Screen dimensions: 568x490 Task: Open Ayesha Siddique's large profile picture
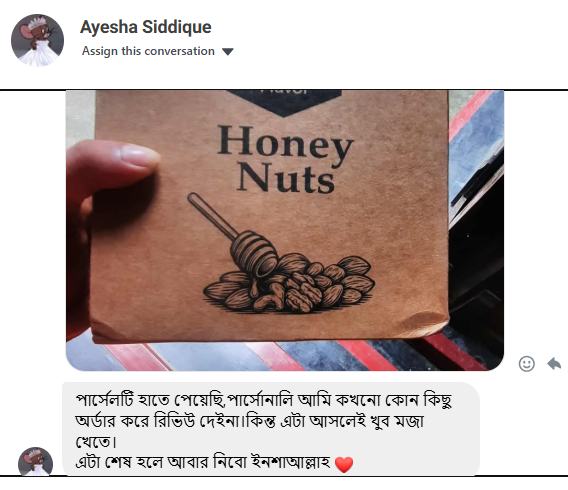click(37, 40)
